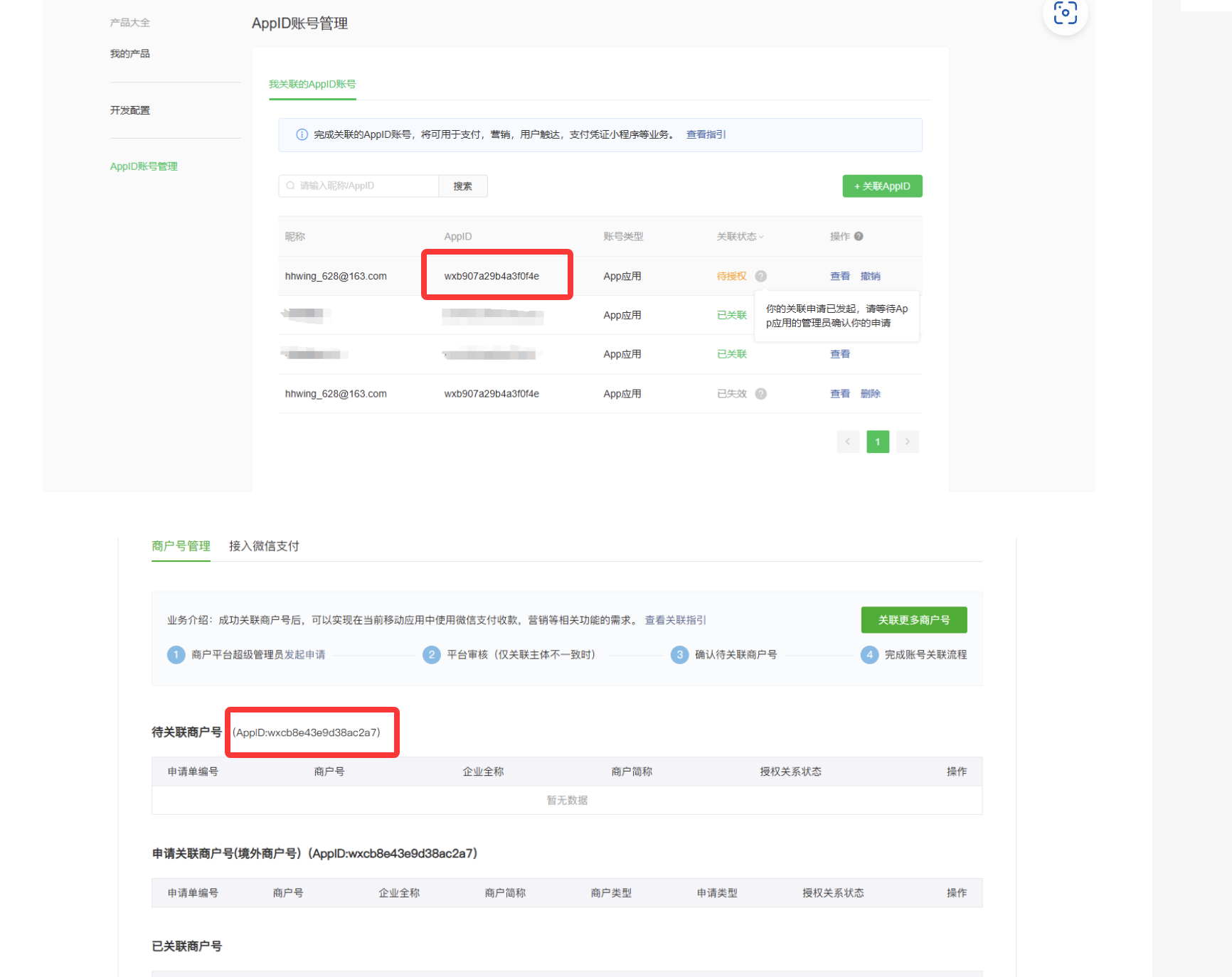Click the 待关联商户号 heading
This screenshot has height=977, width=1232.
186,732
